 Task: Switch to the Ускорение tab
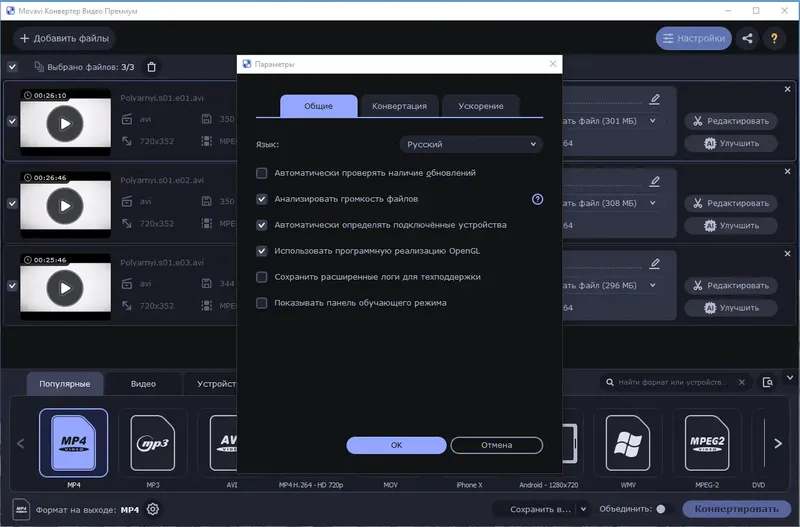click(481, 106)
